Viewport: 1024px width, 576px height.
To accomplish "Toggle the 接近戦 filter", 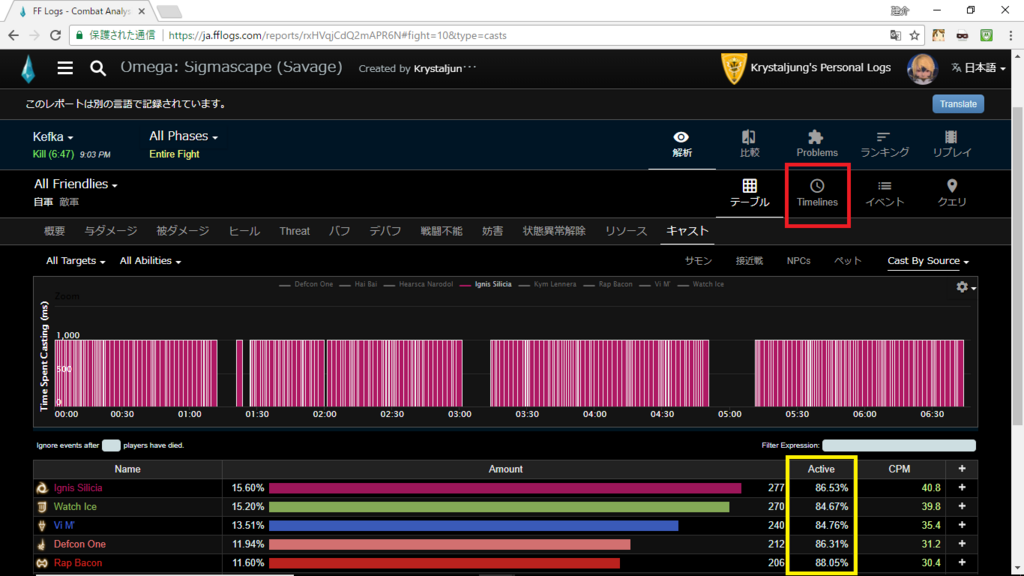I will pos(749,261).
